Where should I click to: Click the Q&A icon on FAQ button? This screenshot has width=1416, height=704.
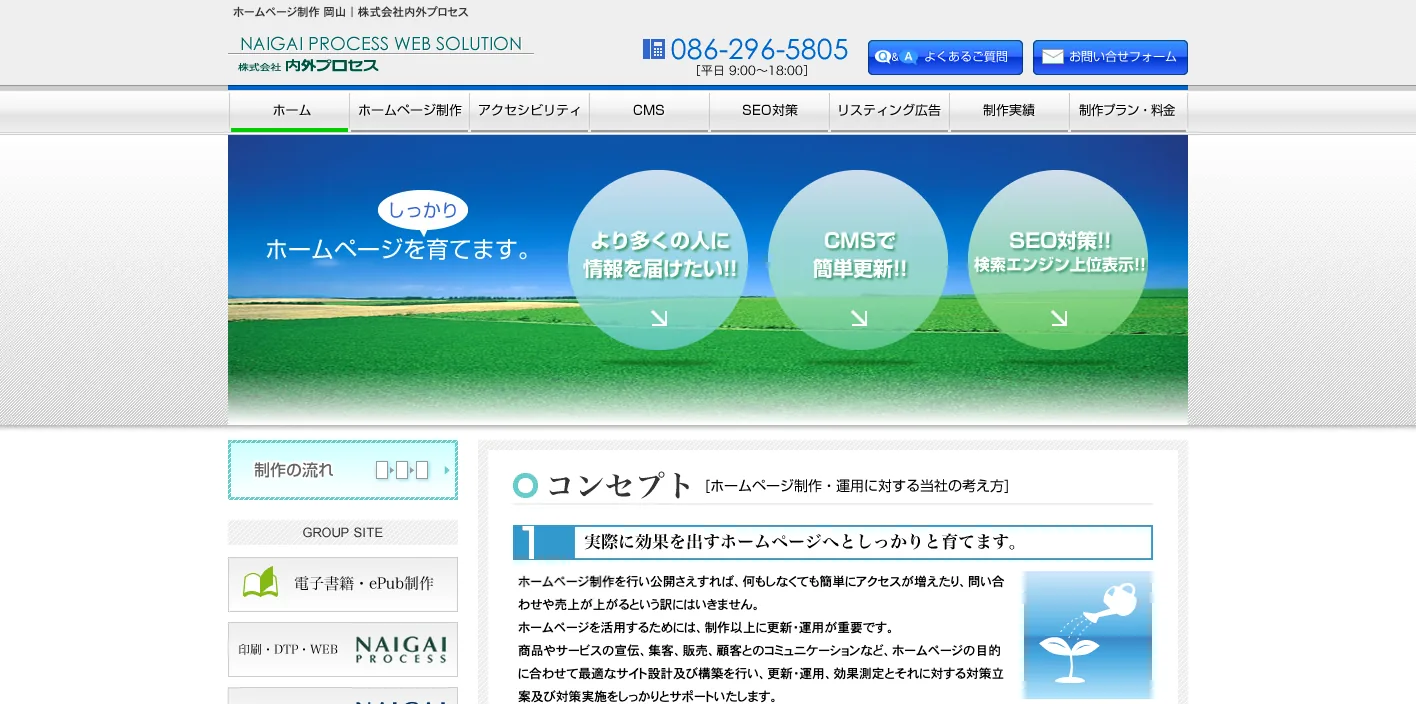(895, 57)
